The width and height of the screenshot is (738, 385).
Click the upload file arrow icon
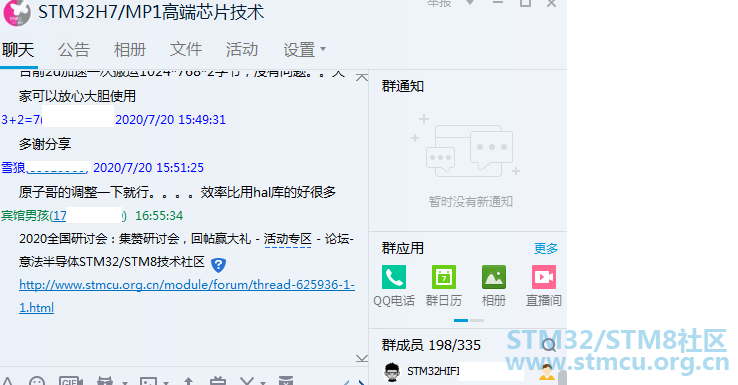(188, 381)
